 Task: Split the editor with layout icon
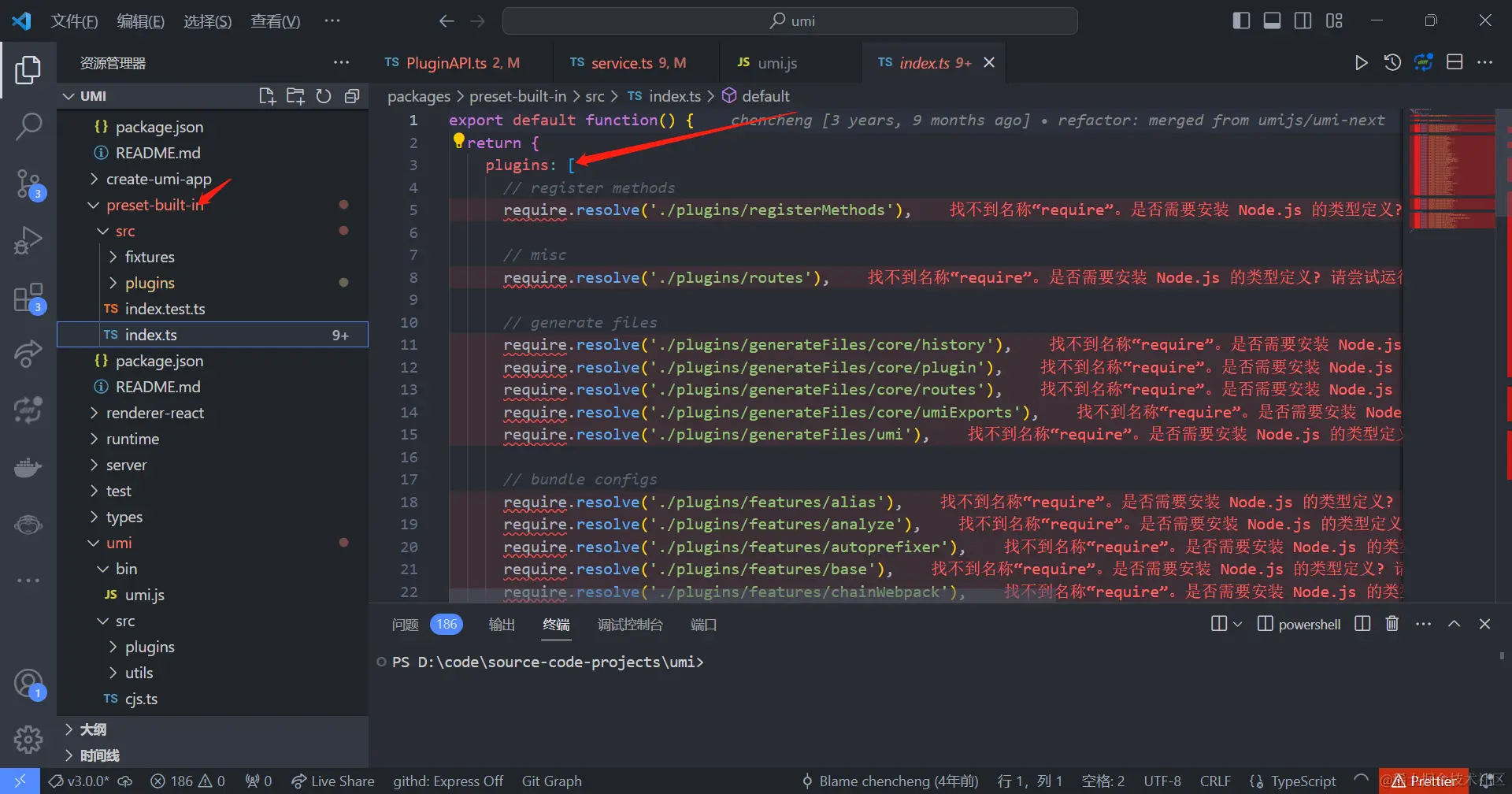[1455, 62]
